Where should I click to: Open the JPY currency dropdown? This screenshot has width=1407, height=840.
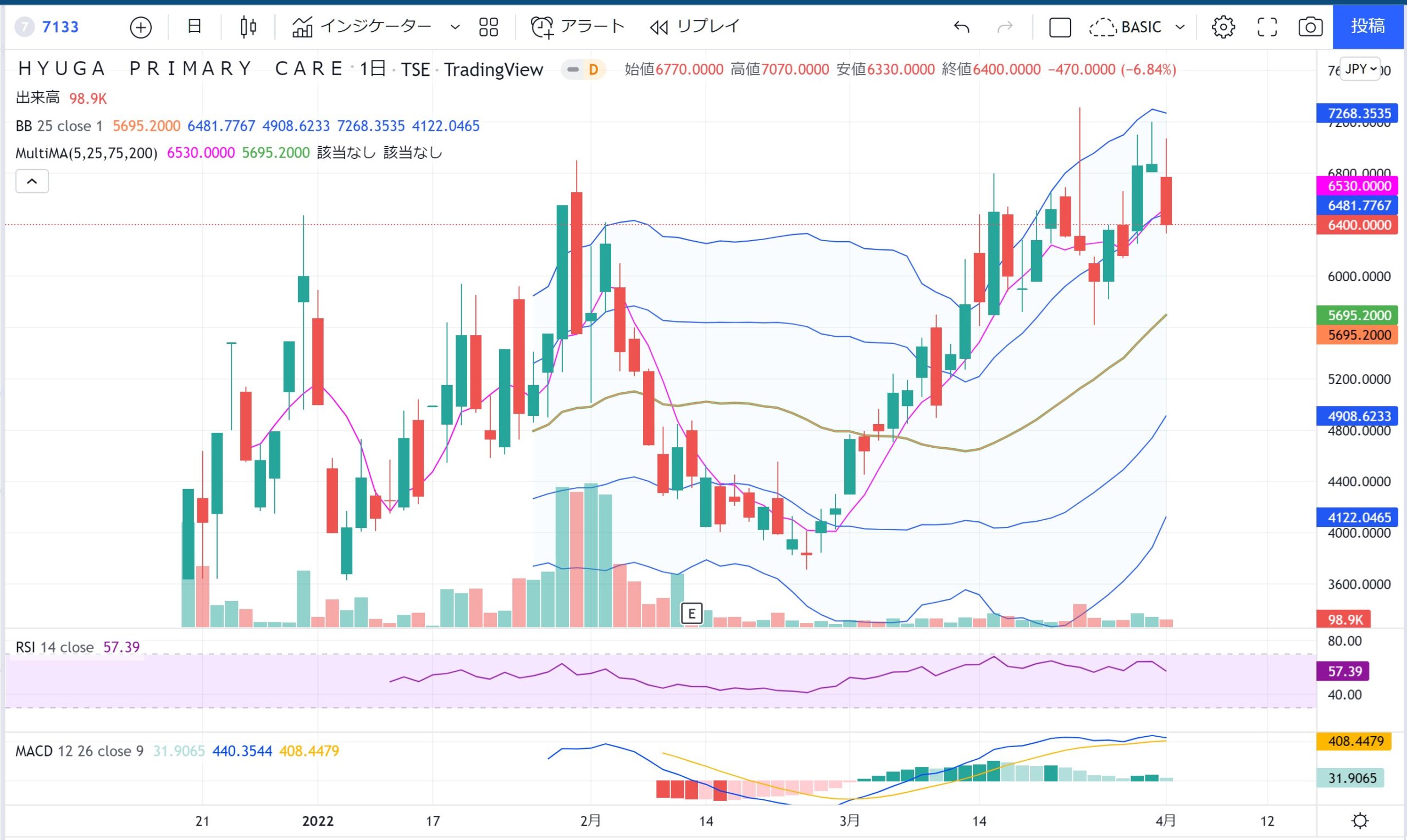[1361, 69]
